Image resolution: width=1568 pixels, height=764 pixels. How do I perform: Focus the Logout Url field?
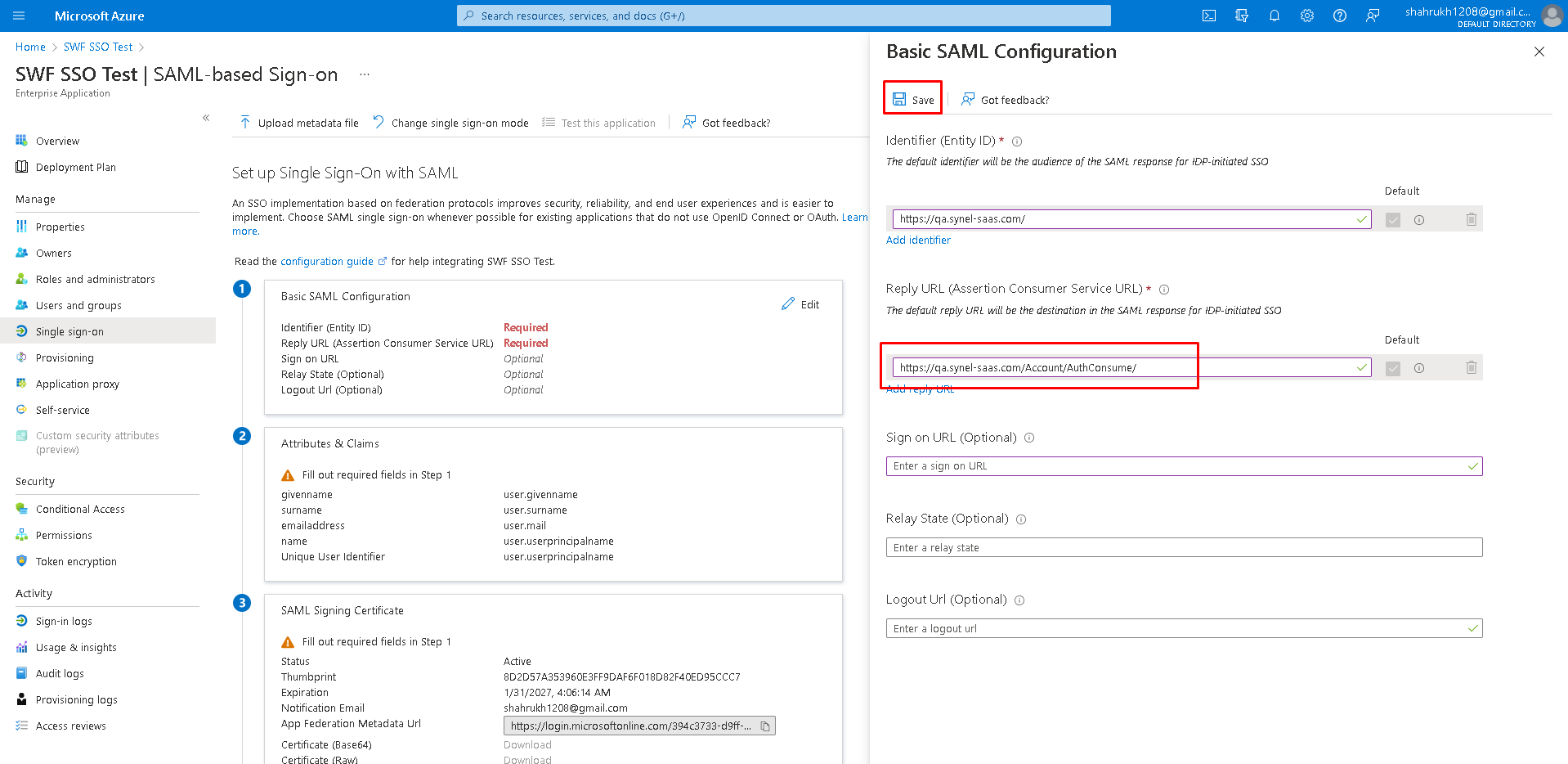[1184, 628]
